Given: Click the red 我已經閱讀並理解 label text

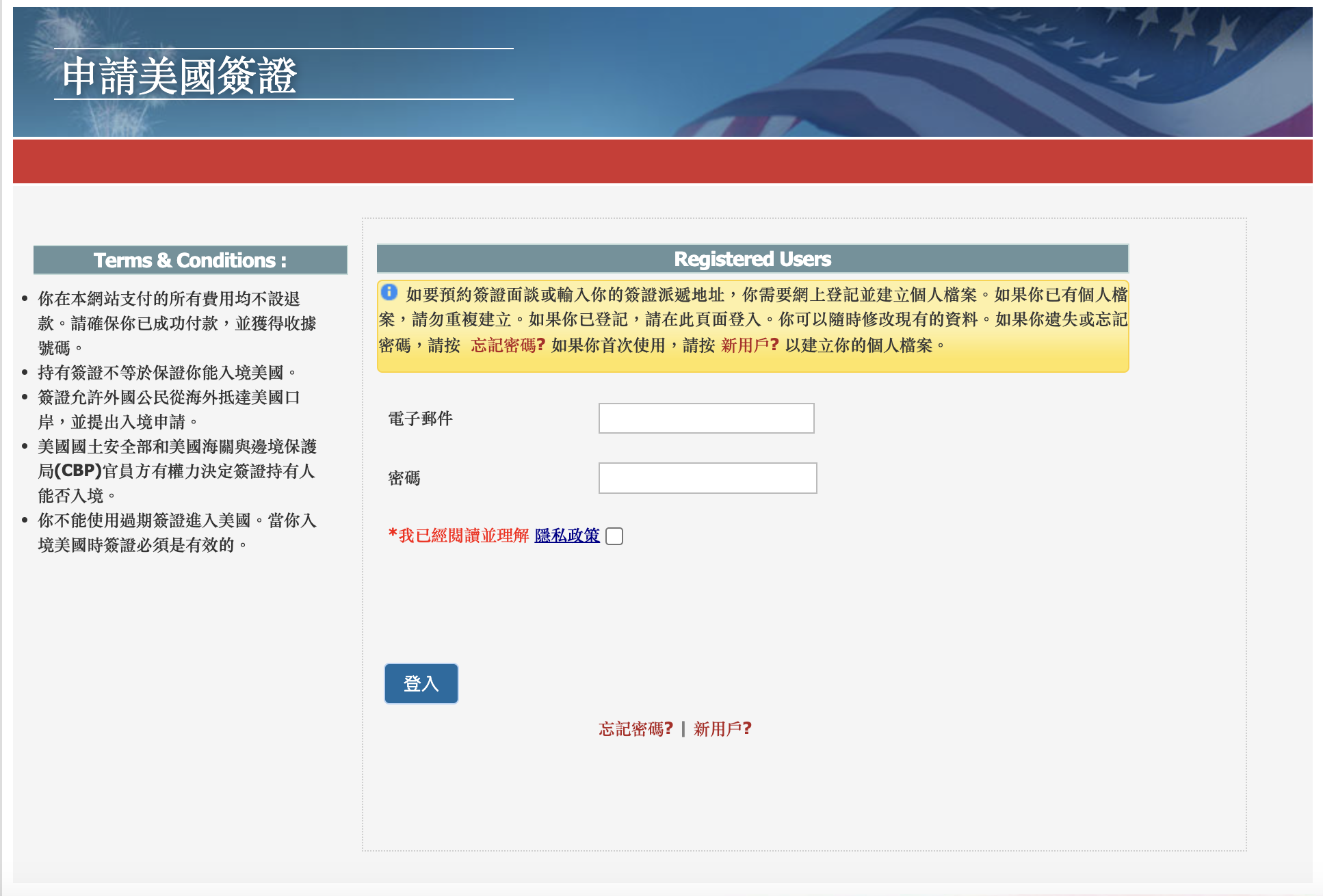Looking at the screenshot, I should [x=463, y=536].
